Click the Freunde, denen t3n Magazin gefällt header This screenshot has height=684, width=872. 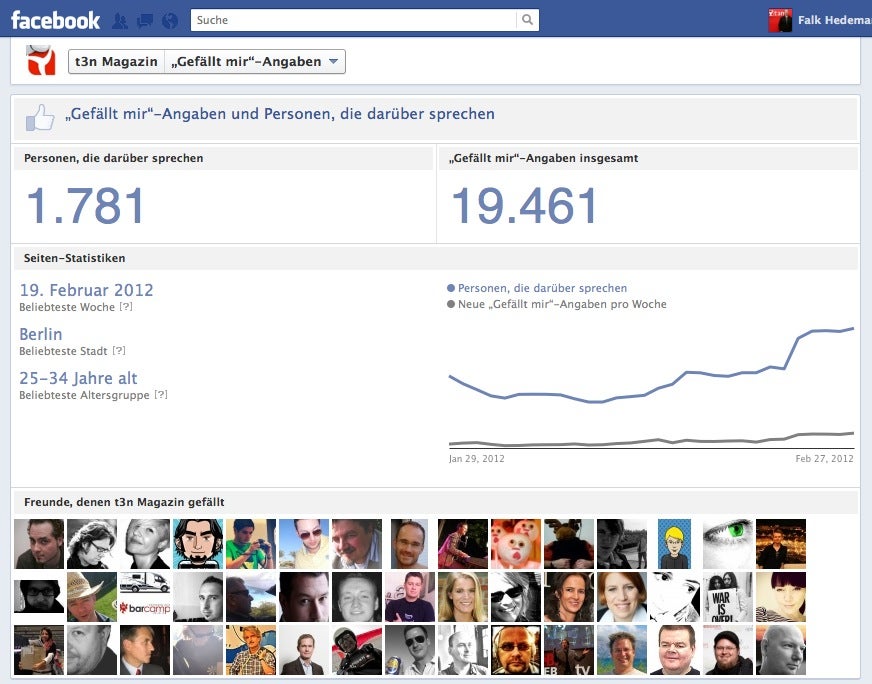click(124, 502)
